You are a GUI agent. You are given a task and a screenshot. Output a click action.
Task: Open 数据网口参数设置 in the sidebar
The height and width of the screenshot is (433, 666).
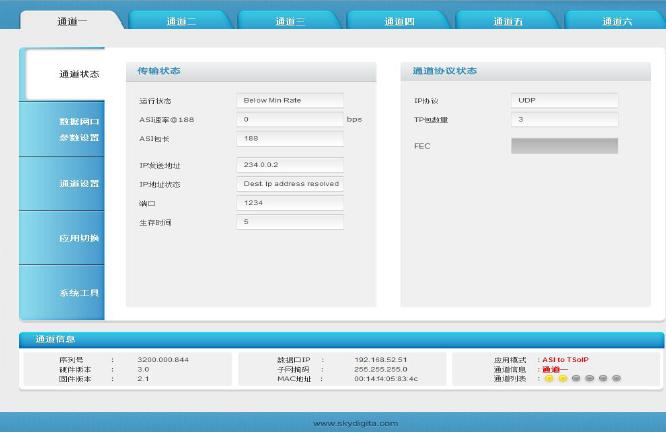point(79,129)
